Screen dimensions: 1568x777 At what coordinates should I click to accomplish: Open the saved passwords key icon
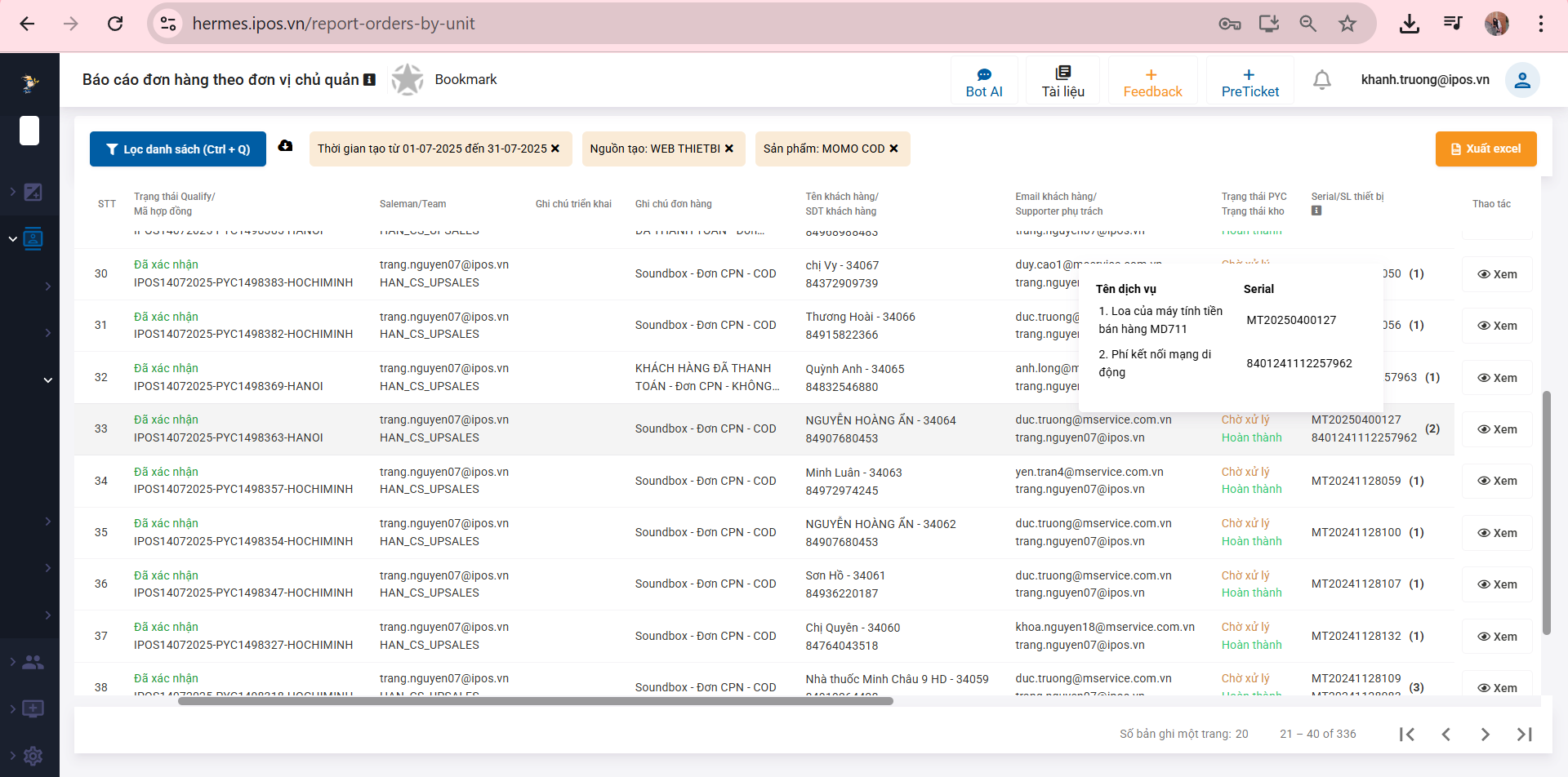[x=1230, y=24]
